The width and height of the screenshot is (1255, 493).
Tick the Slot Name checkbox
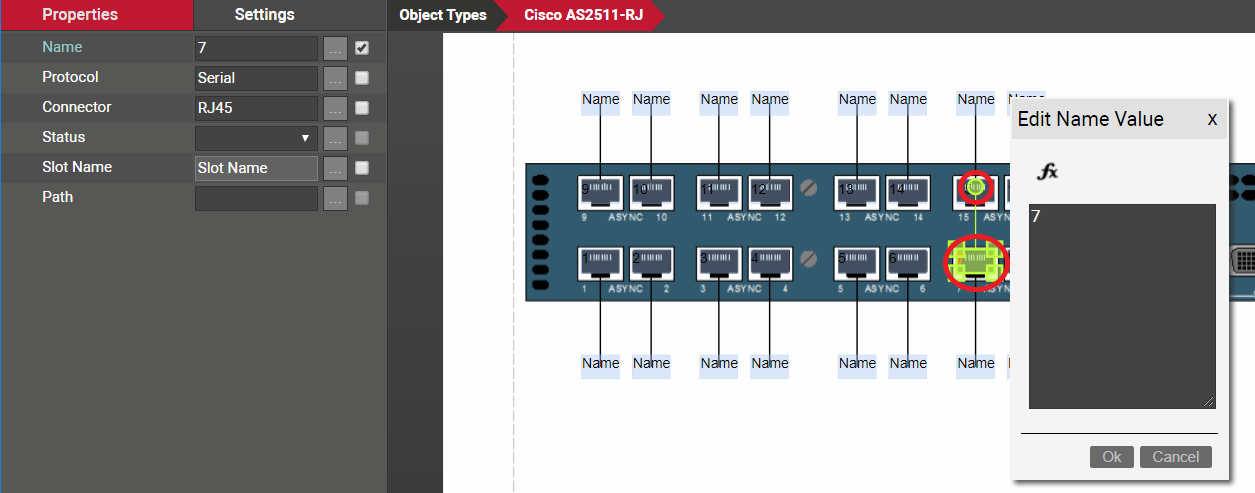(x=362, y=168)
